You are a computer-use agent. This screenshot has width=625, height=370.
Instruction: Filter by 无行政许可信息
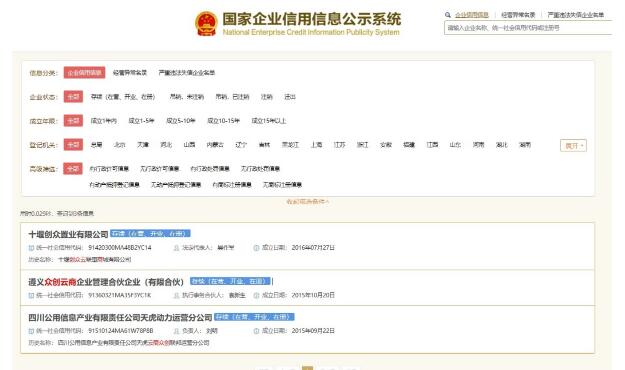click(159, 169)
